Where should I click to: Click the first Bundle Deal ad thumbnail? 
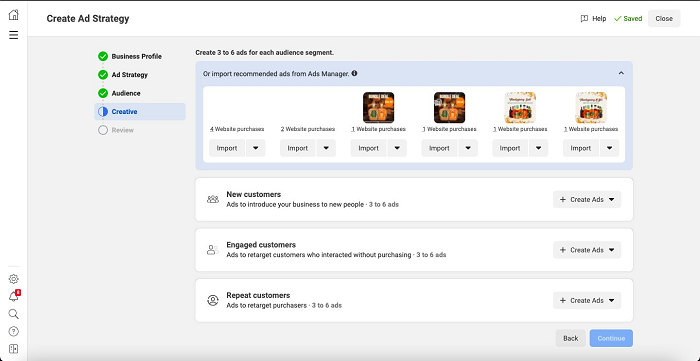coord(379,108)
